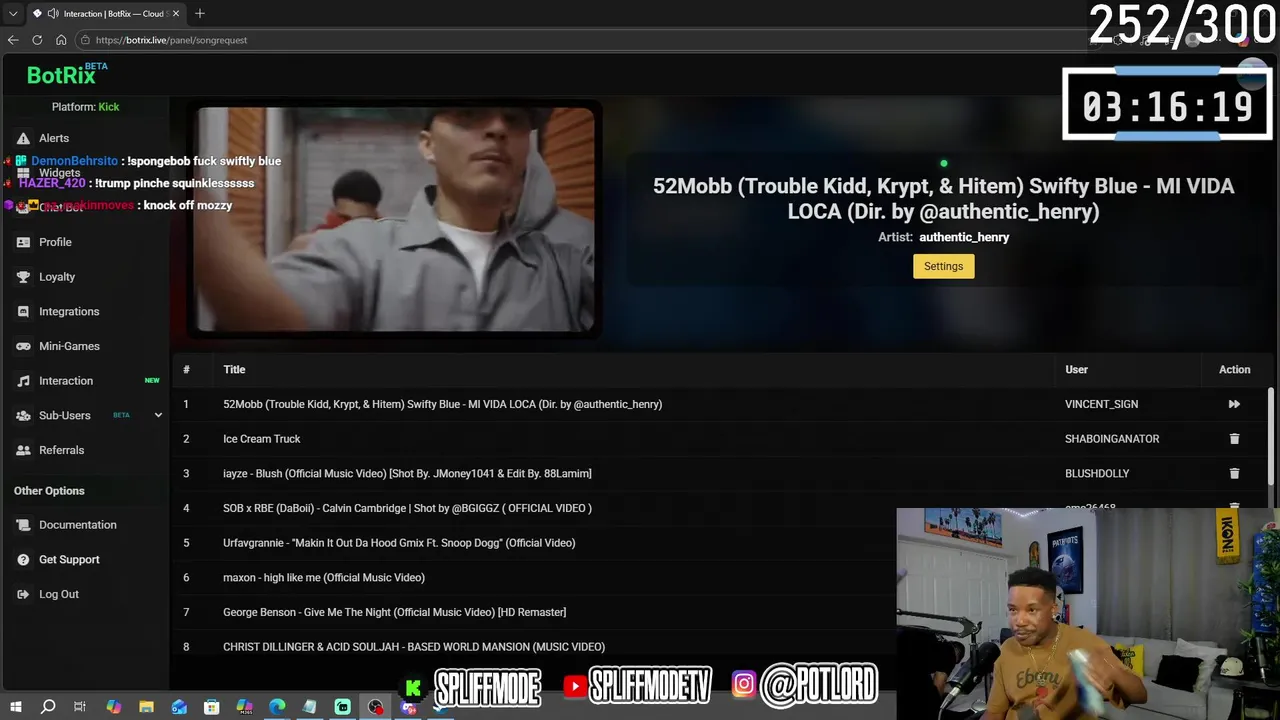Open Copilot from taskbar

[x=113, y=707]
